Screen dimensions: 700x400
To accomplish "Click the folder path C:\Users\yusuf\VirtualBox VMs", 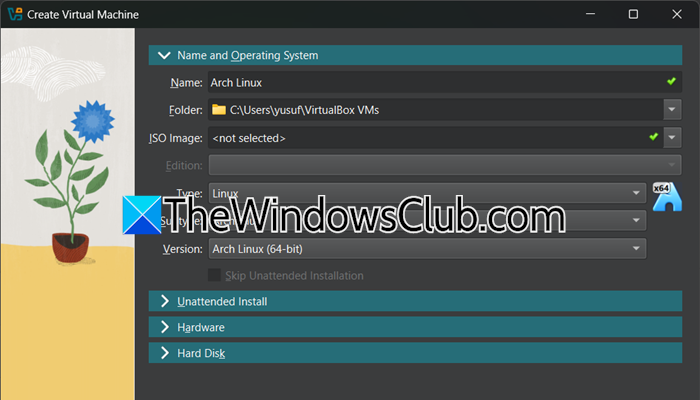I will [x=304, y=110].
